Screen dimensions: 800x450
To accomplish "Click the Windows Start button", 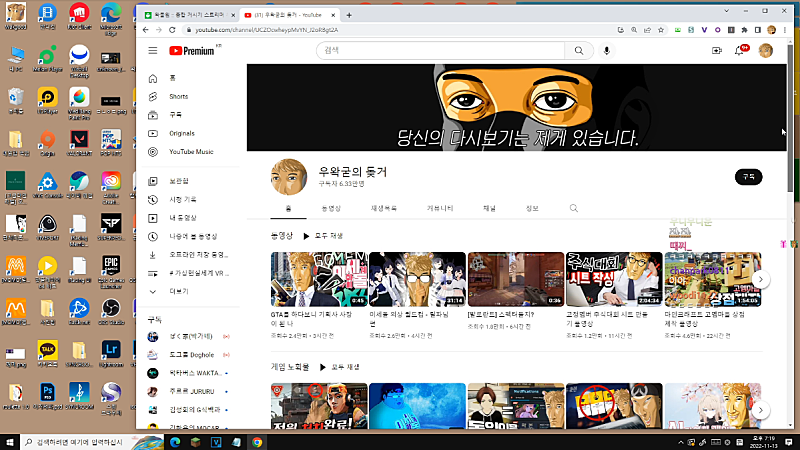I will (x=10, y=441).
